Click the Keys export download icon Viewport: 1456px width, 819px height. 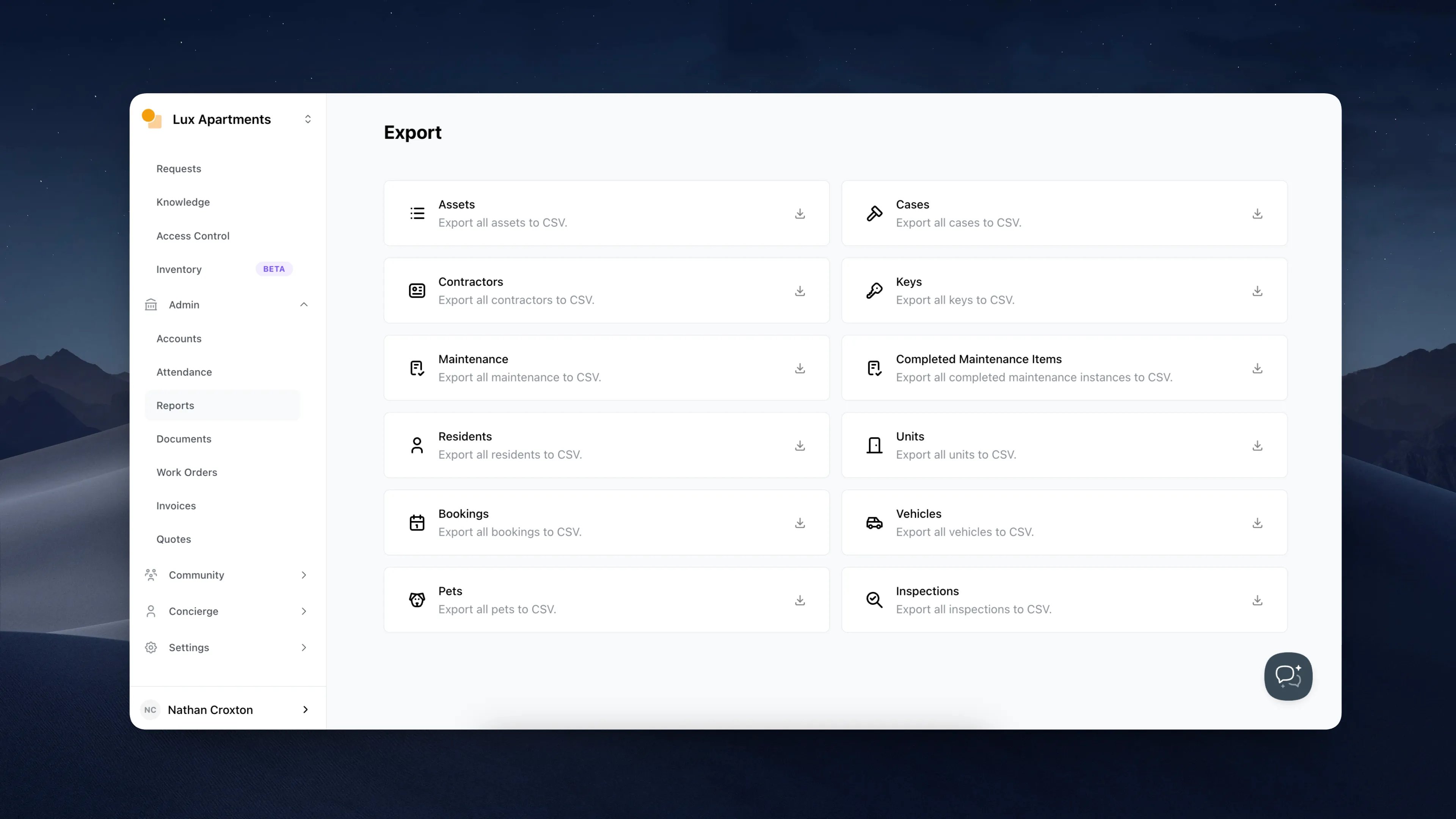tap(1257, 291)
